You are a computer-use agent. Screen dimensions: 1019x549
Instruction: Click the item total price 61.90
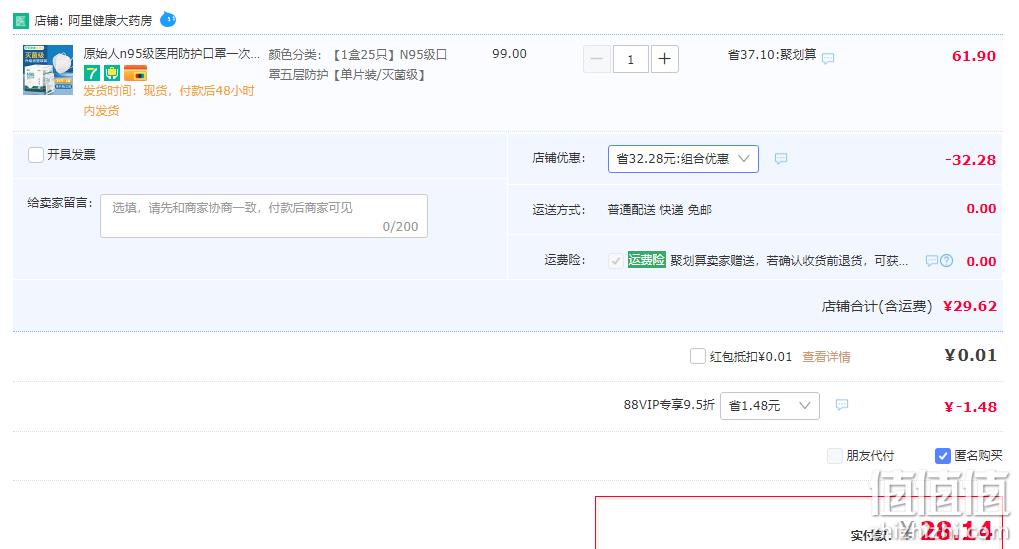(x=974, y=56)
